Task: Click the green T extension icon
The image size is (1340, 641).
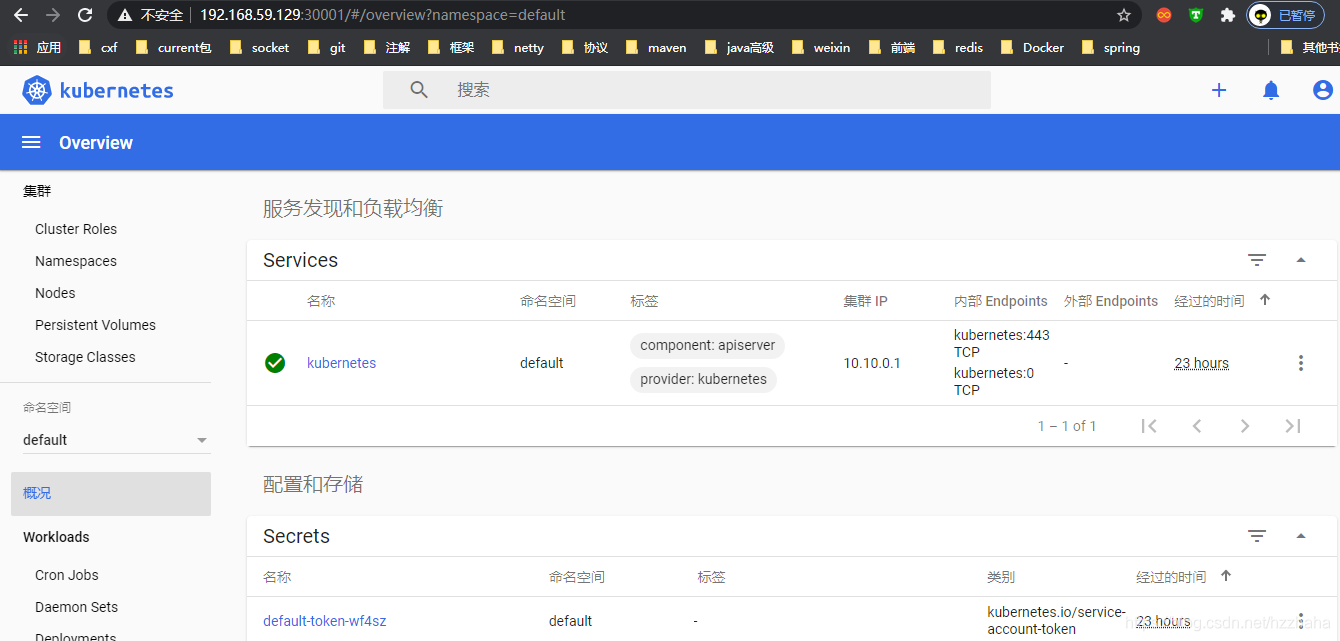Action: pyautogui.click(x=1196, y=15)
